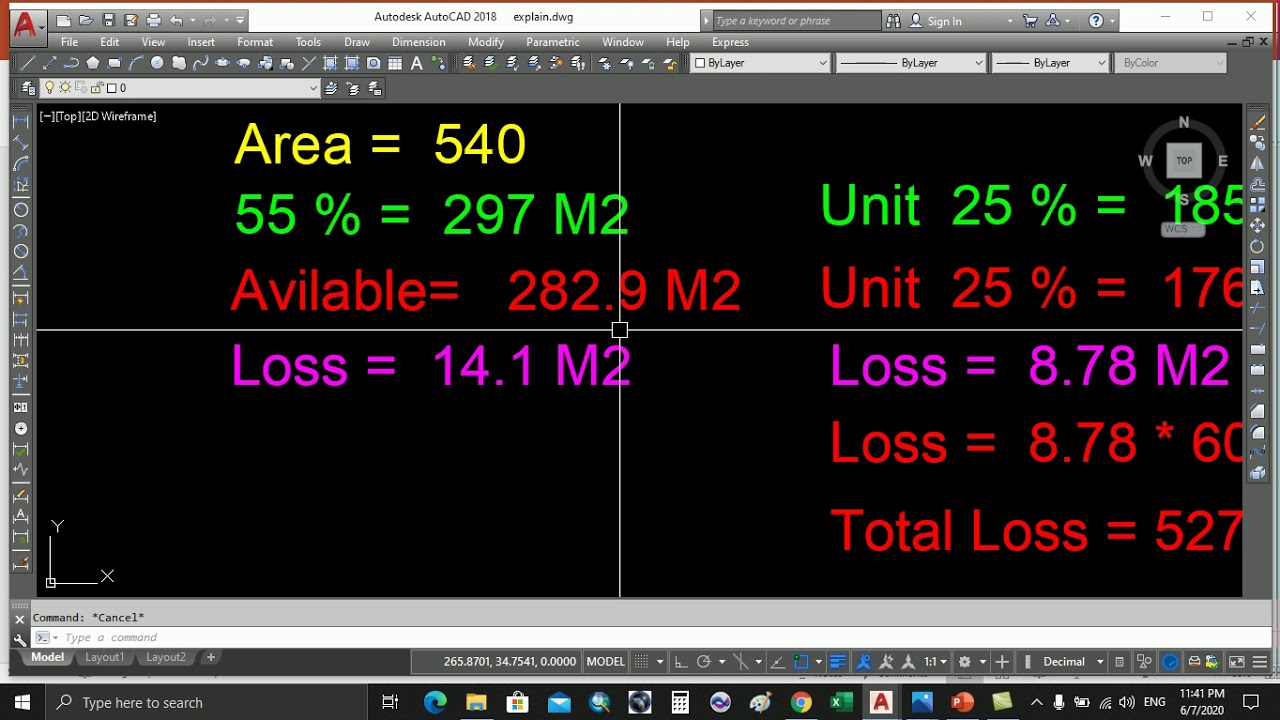Select the Move tool in Modify toolbar
This screenshot has width=1280, height=720.
coord(1258,225)
